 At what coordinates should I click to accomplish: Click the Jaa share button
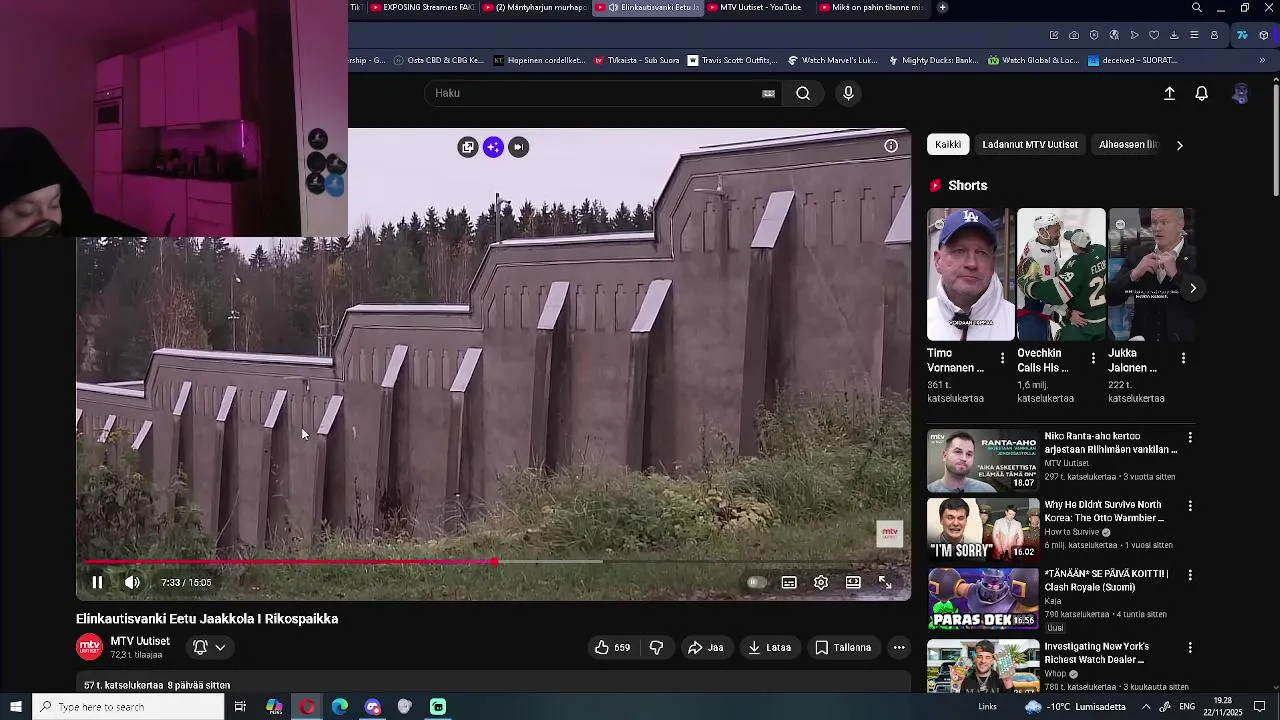click(705, 648)
